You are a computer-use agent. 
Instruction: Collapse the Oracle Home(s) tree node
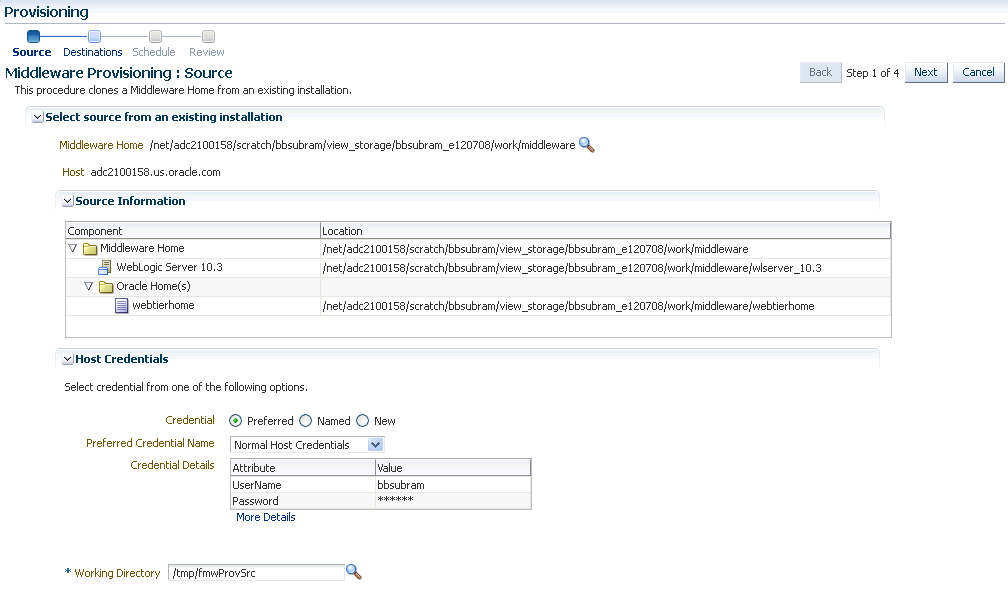pos(89,286)
